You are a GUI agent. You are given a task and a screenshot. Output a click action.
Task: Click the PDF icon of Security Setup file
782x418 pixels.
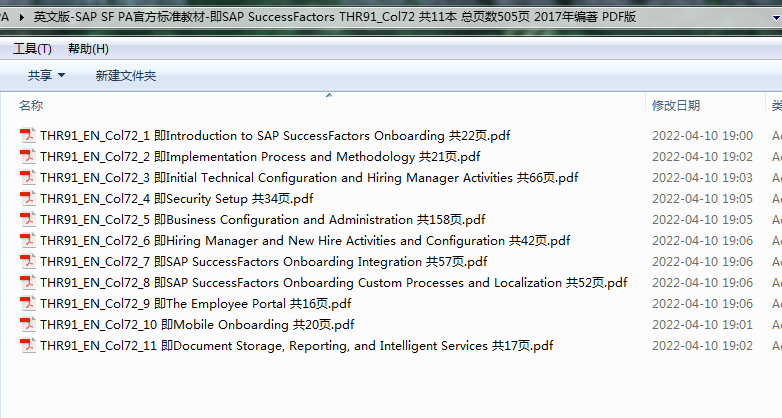click(27, 199)
